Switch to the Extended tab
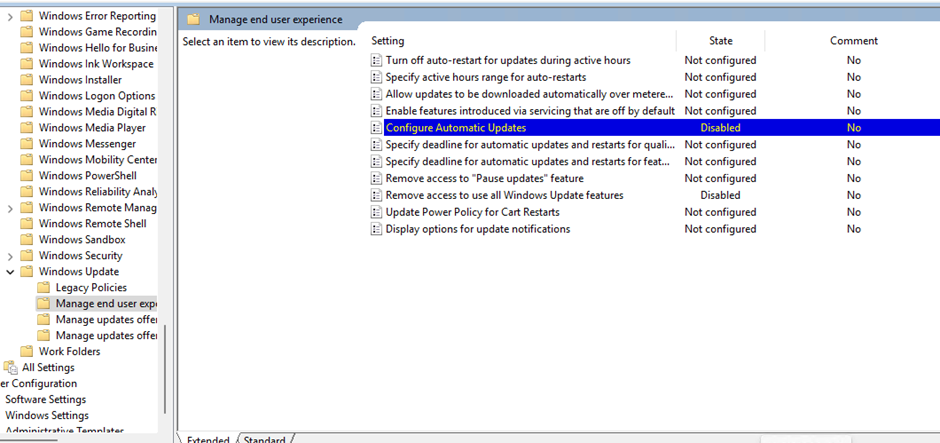 click(208, 439)
